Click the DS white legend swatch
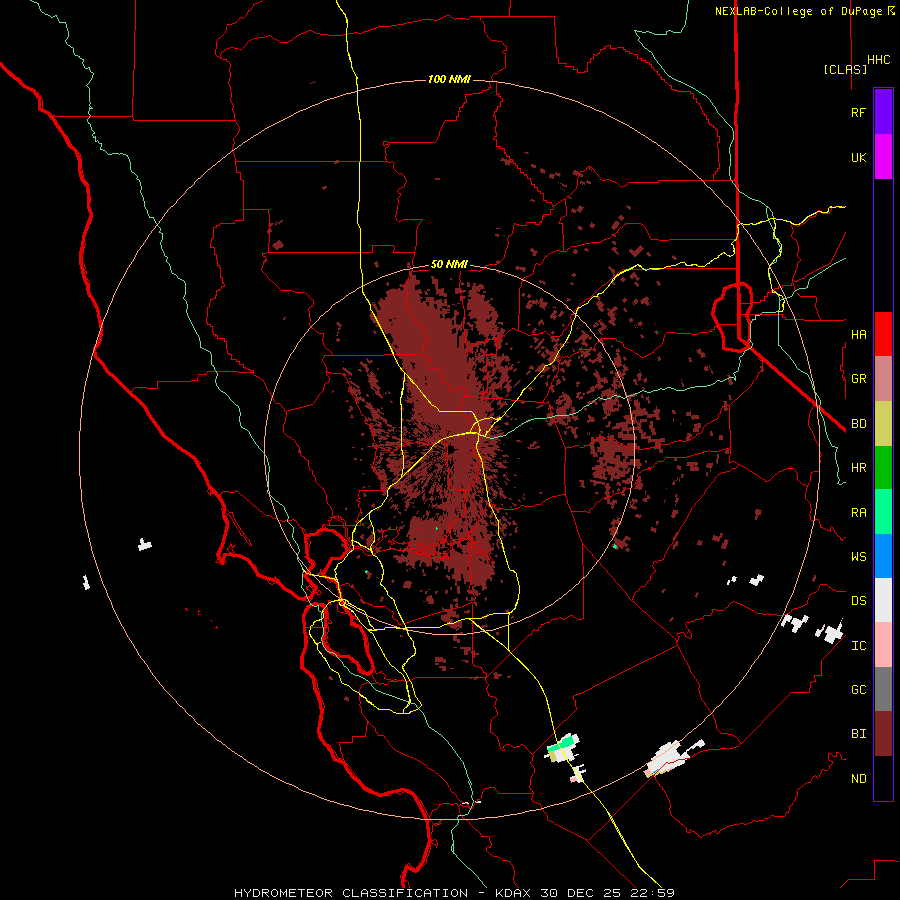The width and height of the screenshot is (900, 900). tap(883, 600)
